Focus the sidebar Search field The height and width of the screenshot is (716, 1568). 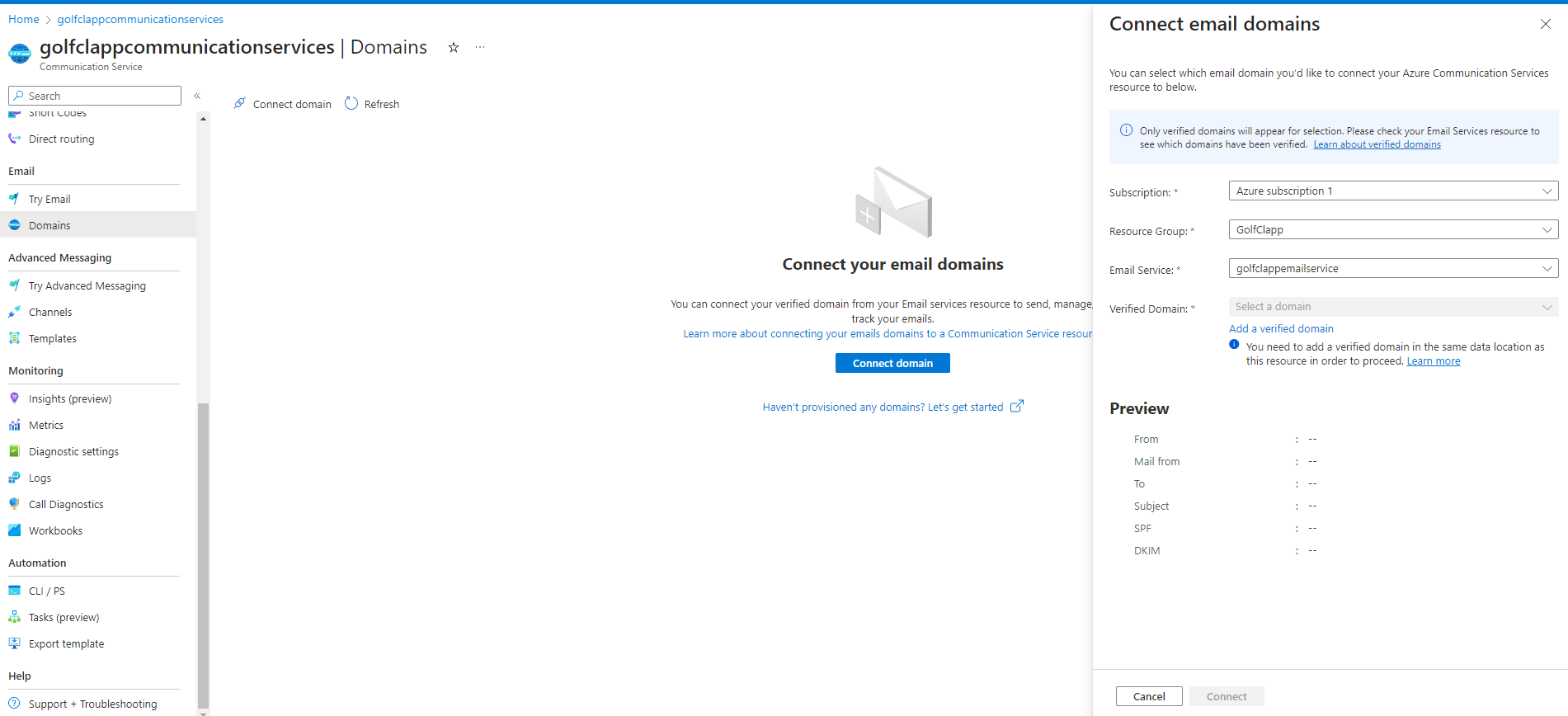tap(95, 96)
